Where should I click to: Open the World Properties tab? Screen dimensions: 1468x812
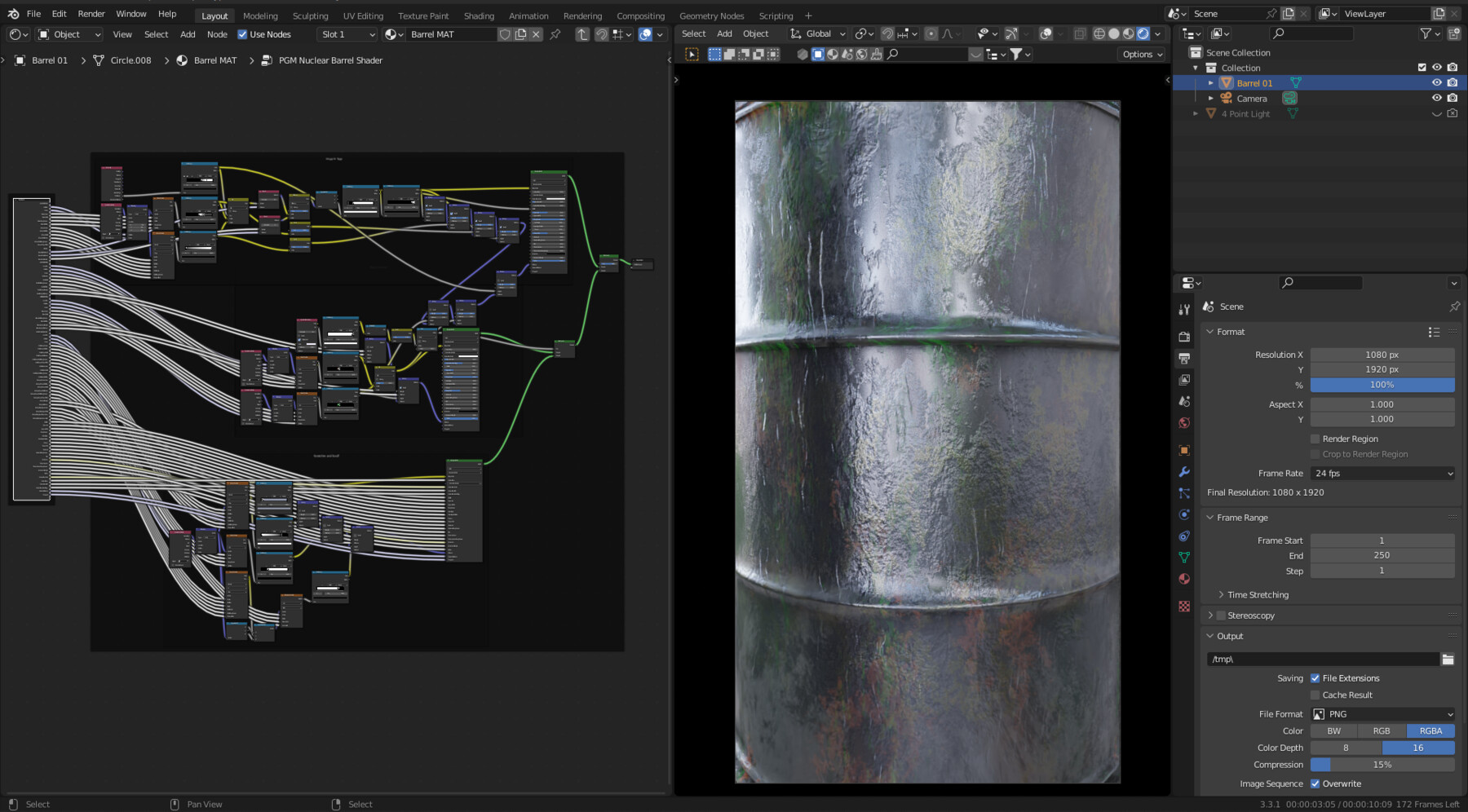click(x=1184, y=423)
